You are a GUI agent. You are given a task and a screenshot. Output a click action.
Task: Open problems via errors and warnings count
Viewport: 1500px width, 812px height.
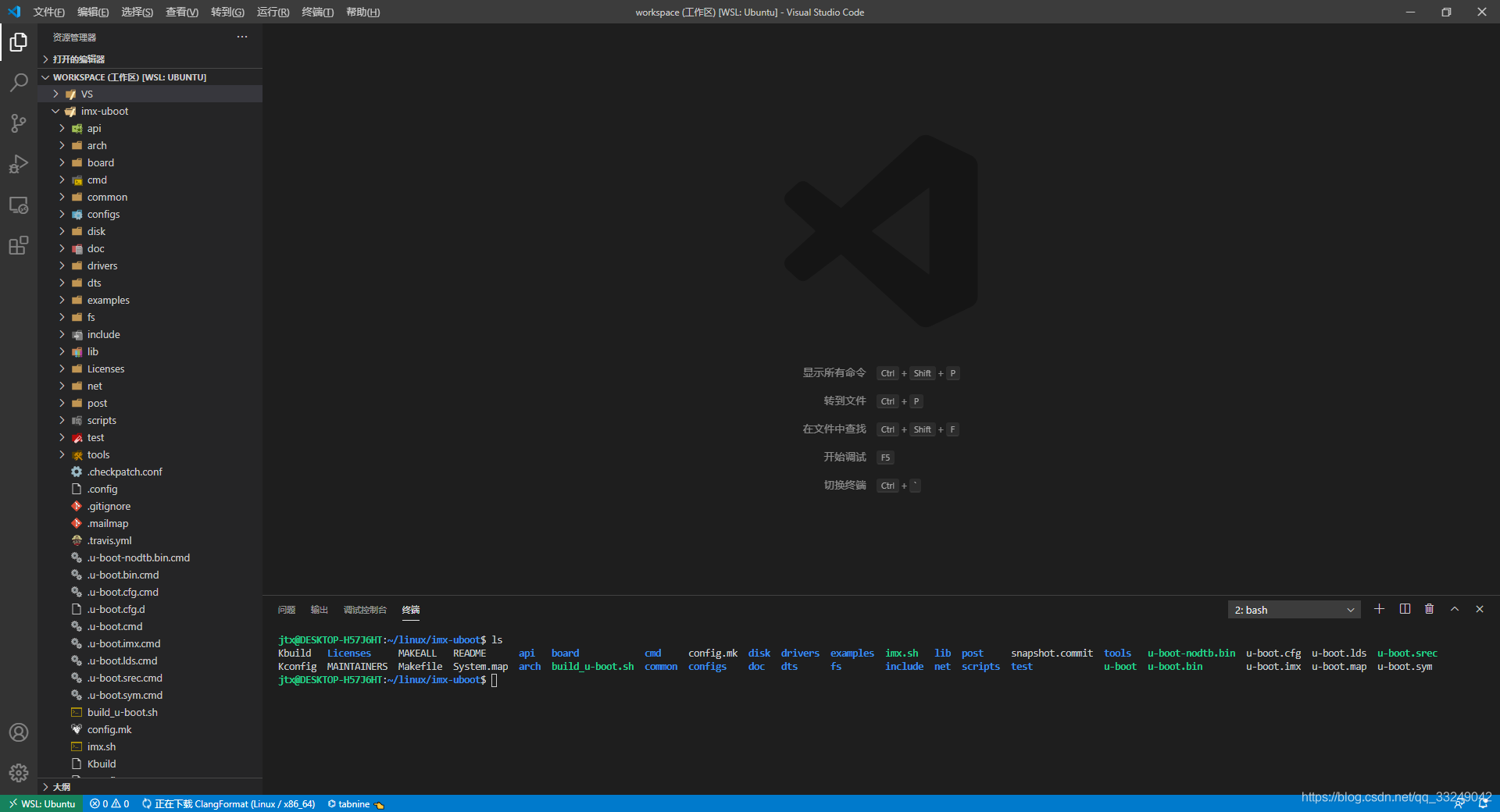109,803
